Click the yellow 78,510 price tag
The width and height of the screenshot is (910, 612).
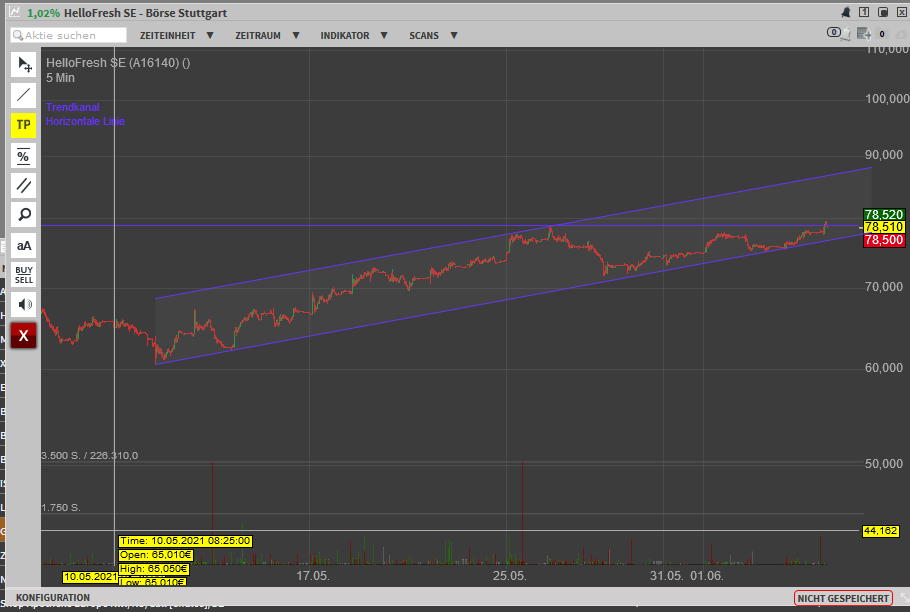(x=884, y=227)
